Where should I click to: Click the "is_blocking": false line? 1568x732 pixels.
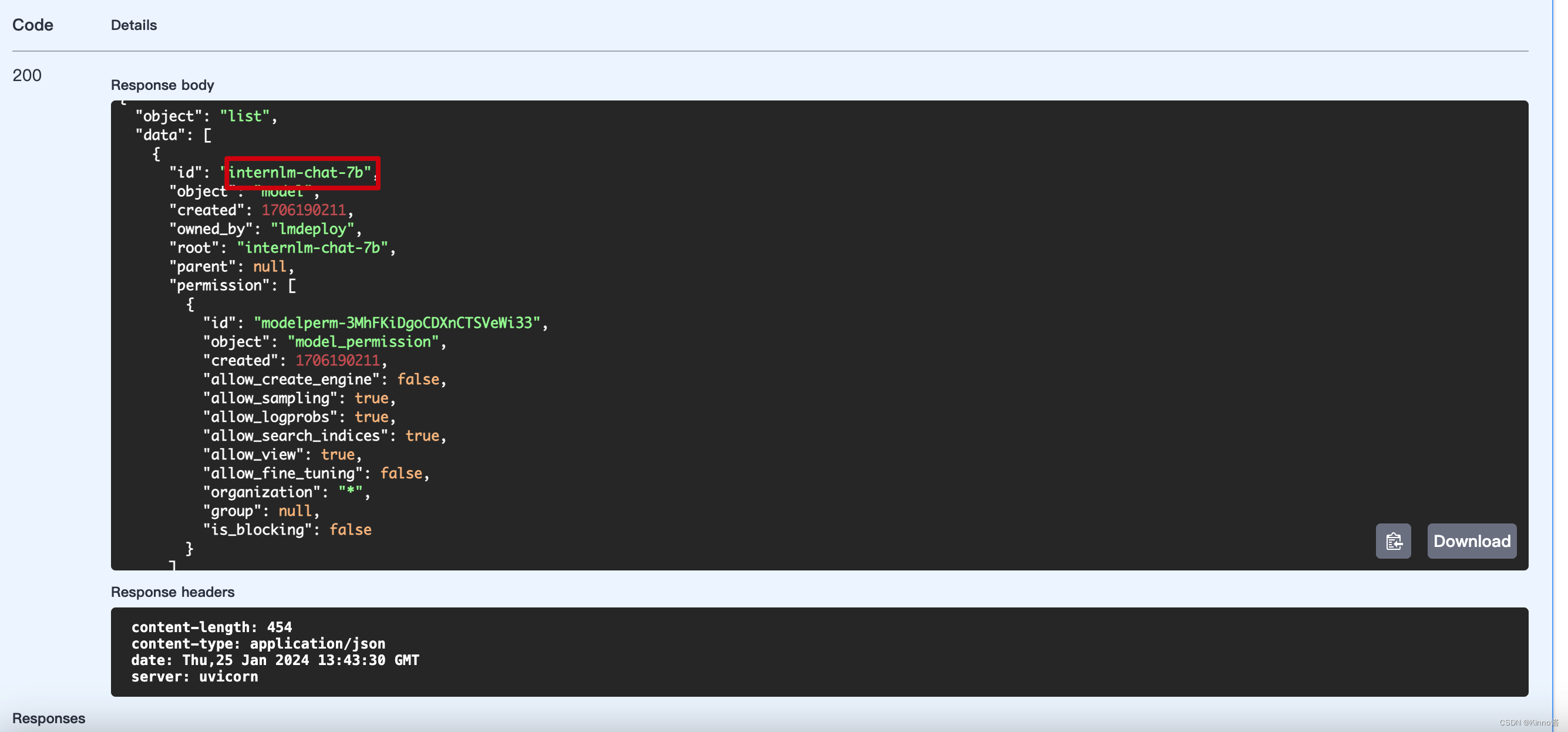pyautogui.click(x=287, y=530)
